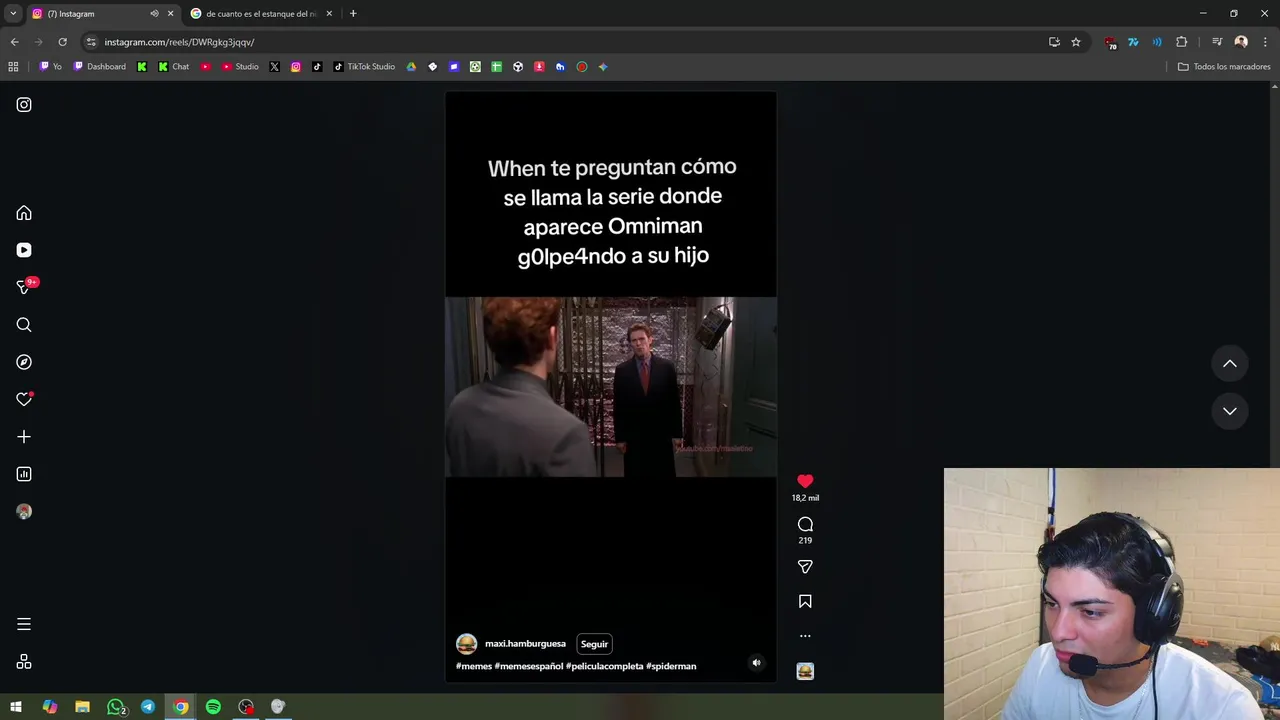Open the Chrome profile avatar
1280x720 pixels.
pos(1241,42)
